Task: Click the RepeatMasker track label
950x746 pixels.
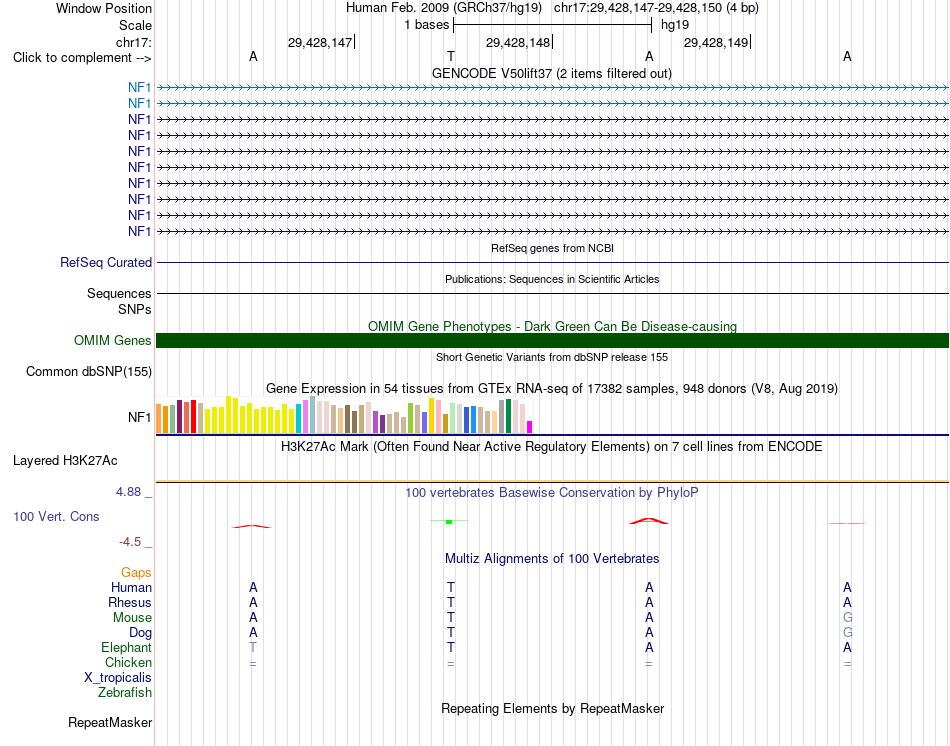Action: [110, 722]
